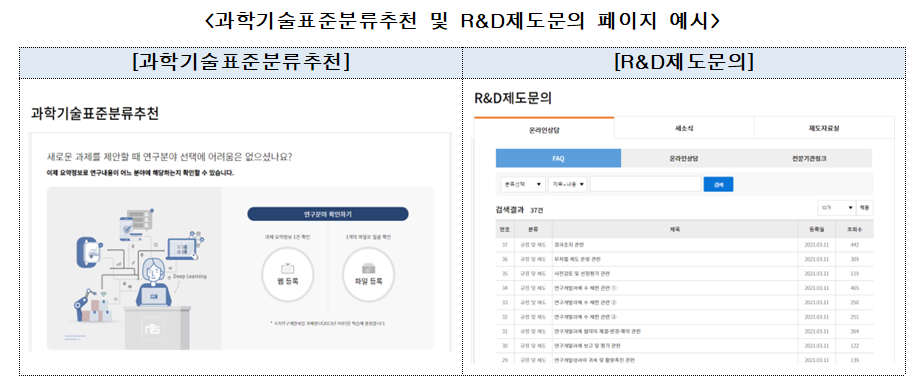Click the view count 264

855,331
